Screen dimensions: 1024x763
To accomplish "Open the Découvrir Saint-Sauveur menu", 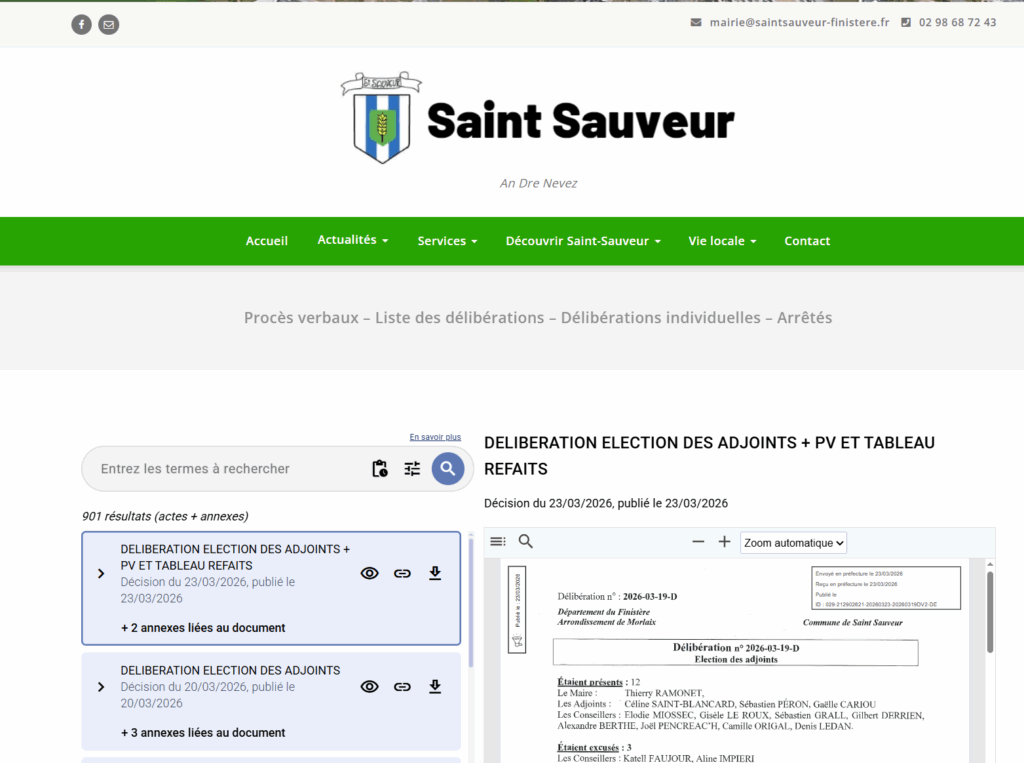I will pos(582,241).
